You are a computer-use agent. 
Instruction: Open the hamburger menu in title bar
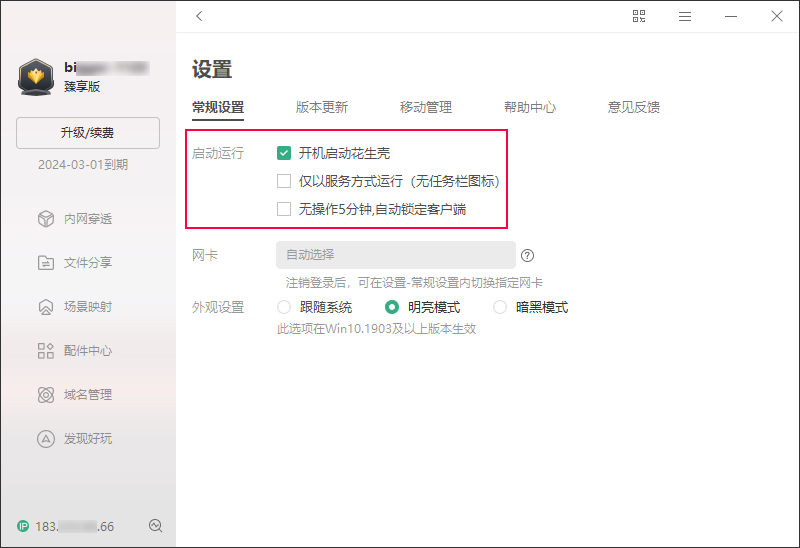click(685, 16)
